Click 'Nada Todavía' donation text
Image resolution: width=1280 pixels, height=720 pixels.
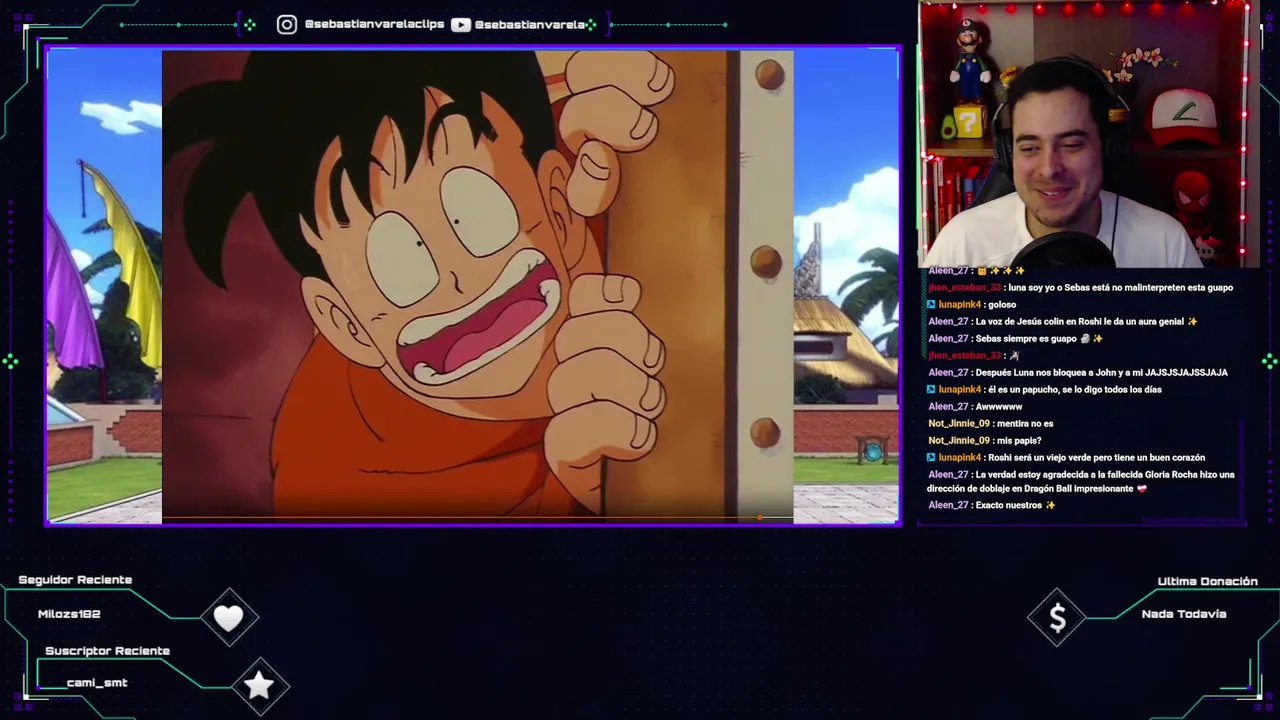click(x=1184, y=614)
